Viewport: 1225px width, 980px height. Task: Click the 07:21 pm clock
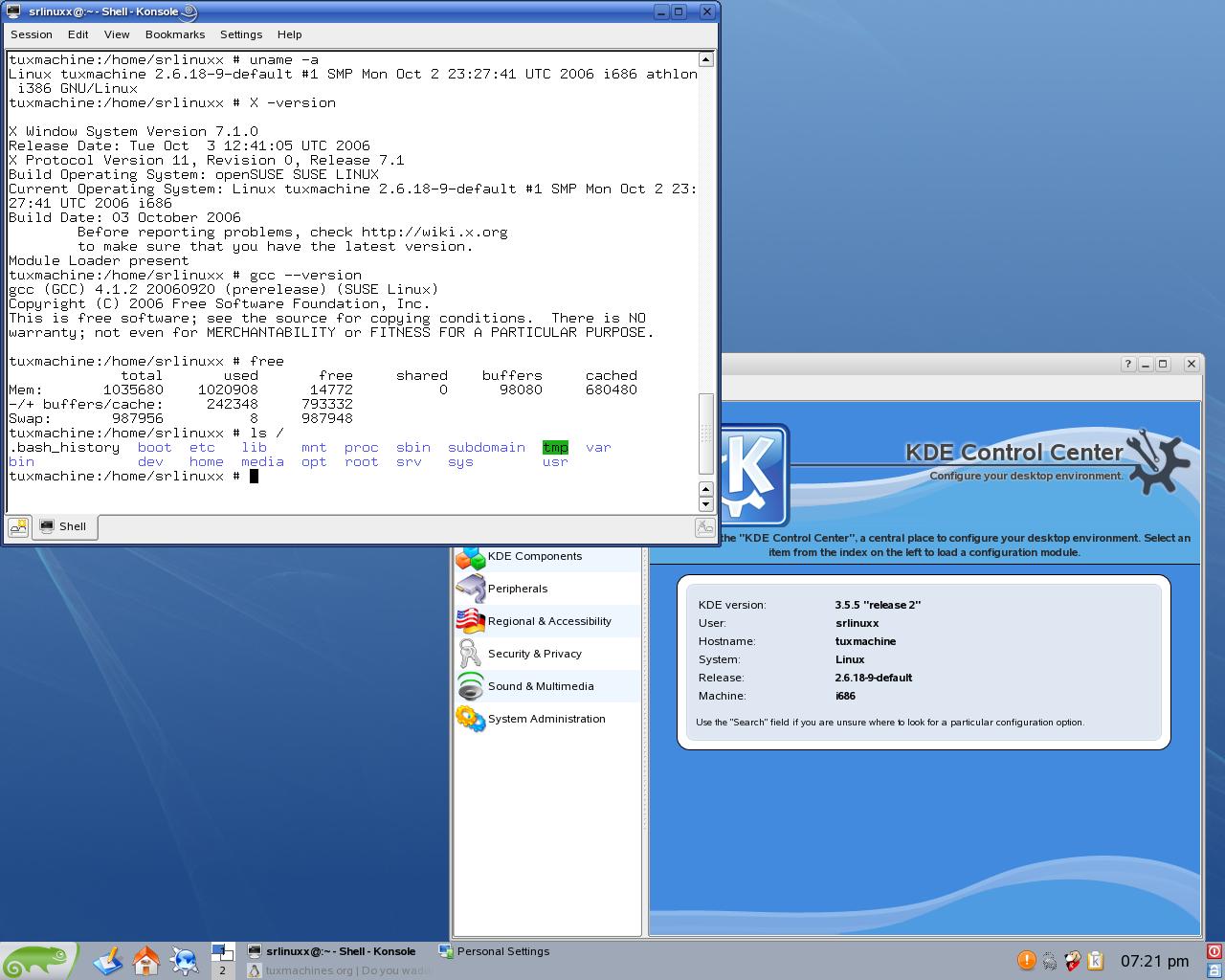pos(1154,961)
